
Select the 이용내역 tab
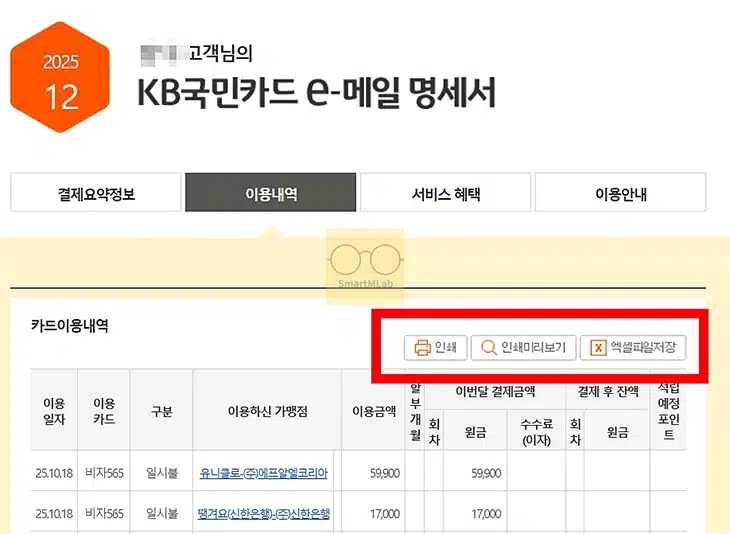(270, 192)
